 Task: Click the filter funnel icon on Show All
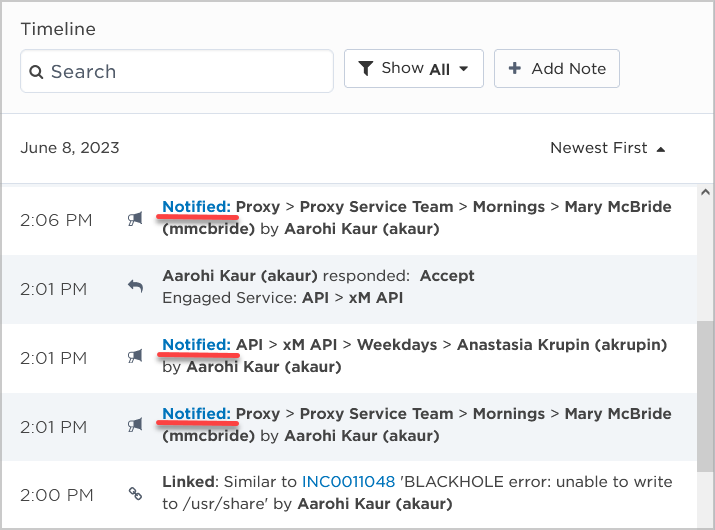[366, 69]
